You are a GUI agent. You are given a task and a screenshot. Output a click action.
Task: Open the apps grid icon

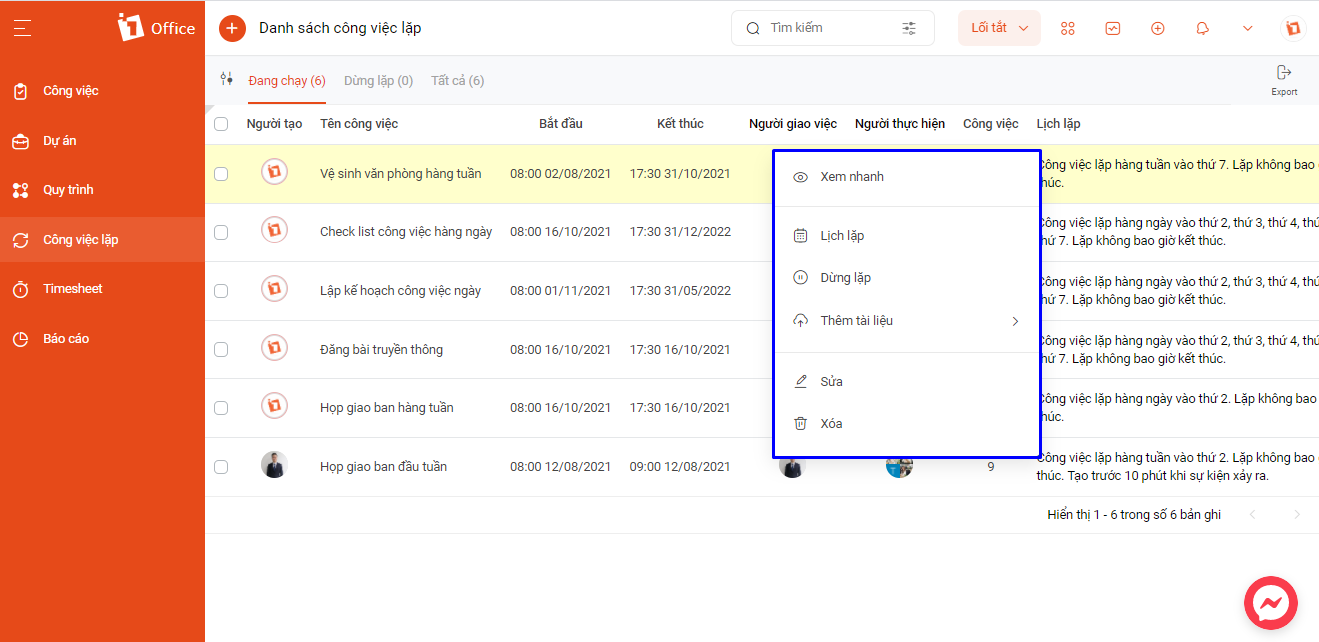point(1068,28)
